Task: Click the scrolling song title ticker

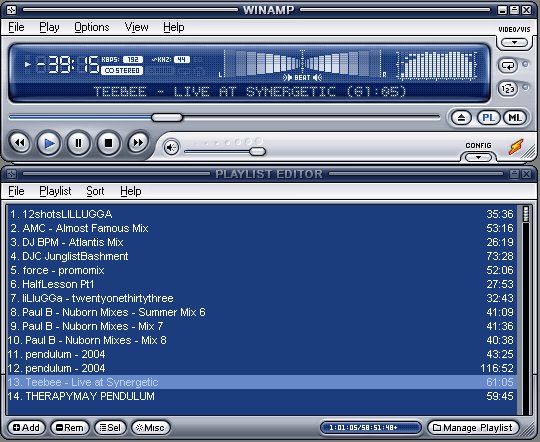Action: click(249, 92)
